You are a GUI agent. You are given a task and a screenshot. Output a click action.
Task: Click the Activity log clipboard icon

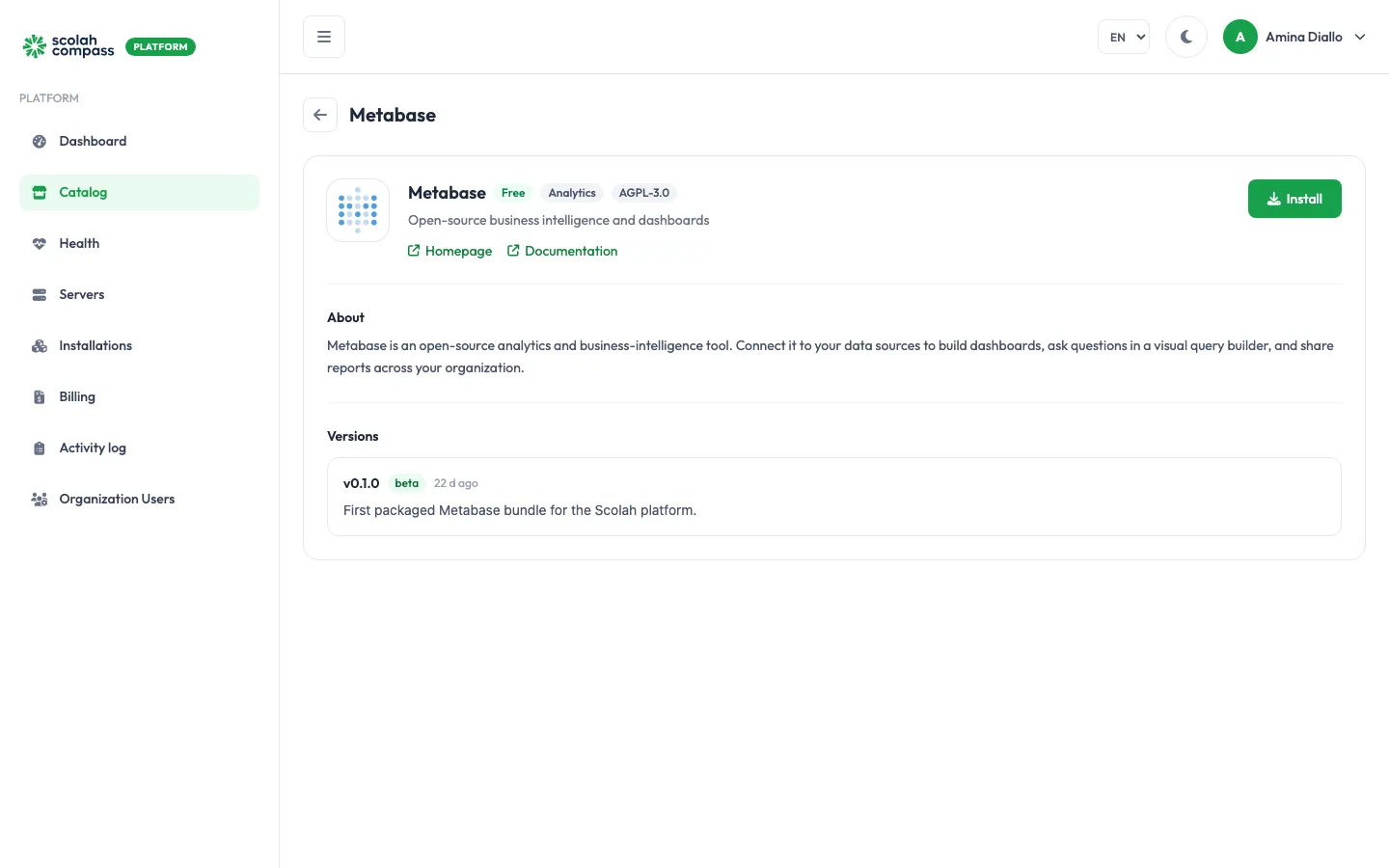[x=40, y=448]
